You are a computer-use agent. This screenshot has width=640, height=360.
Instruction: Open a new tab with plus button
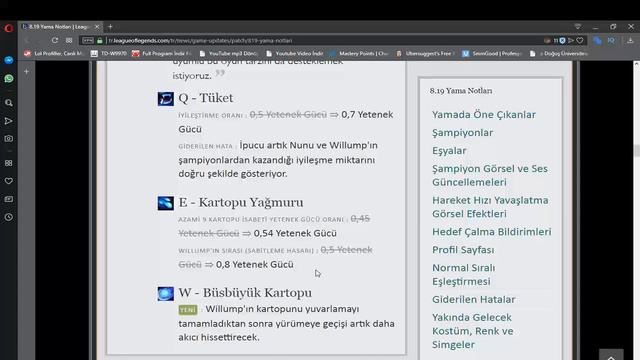click(x=110, y=27)
